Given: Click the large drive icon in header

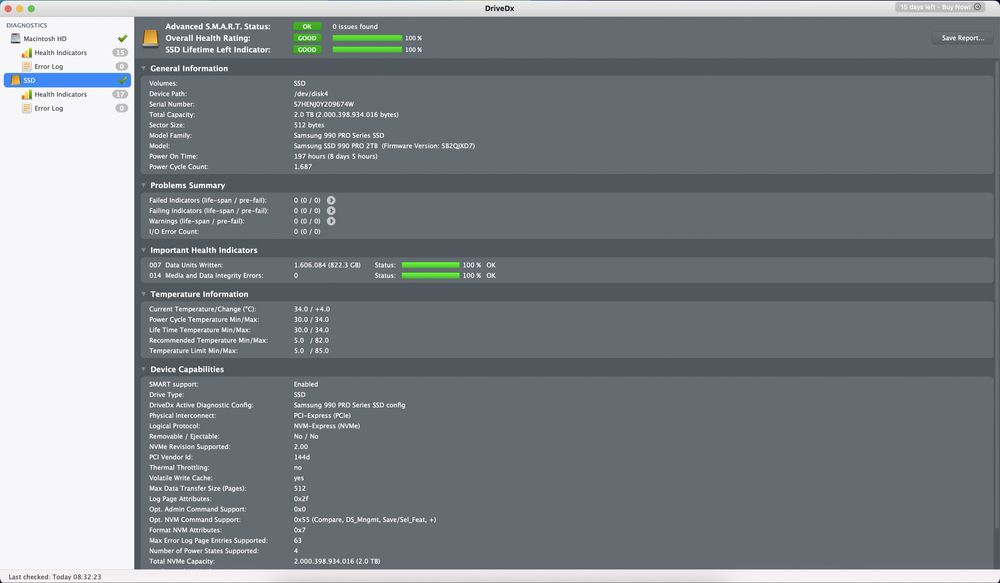Looking at the screenshot, I should (150, 38).
